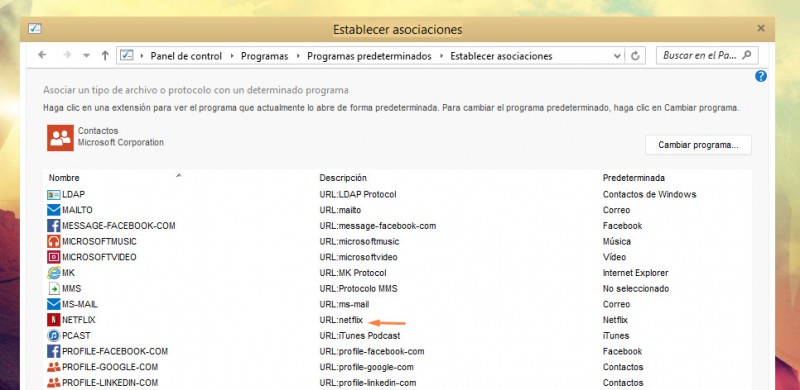Click the MICROSOFTMUSIC headphones icon
Screen dimensions: 800x390
coord(54,241)
